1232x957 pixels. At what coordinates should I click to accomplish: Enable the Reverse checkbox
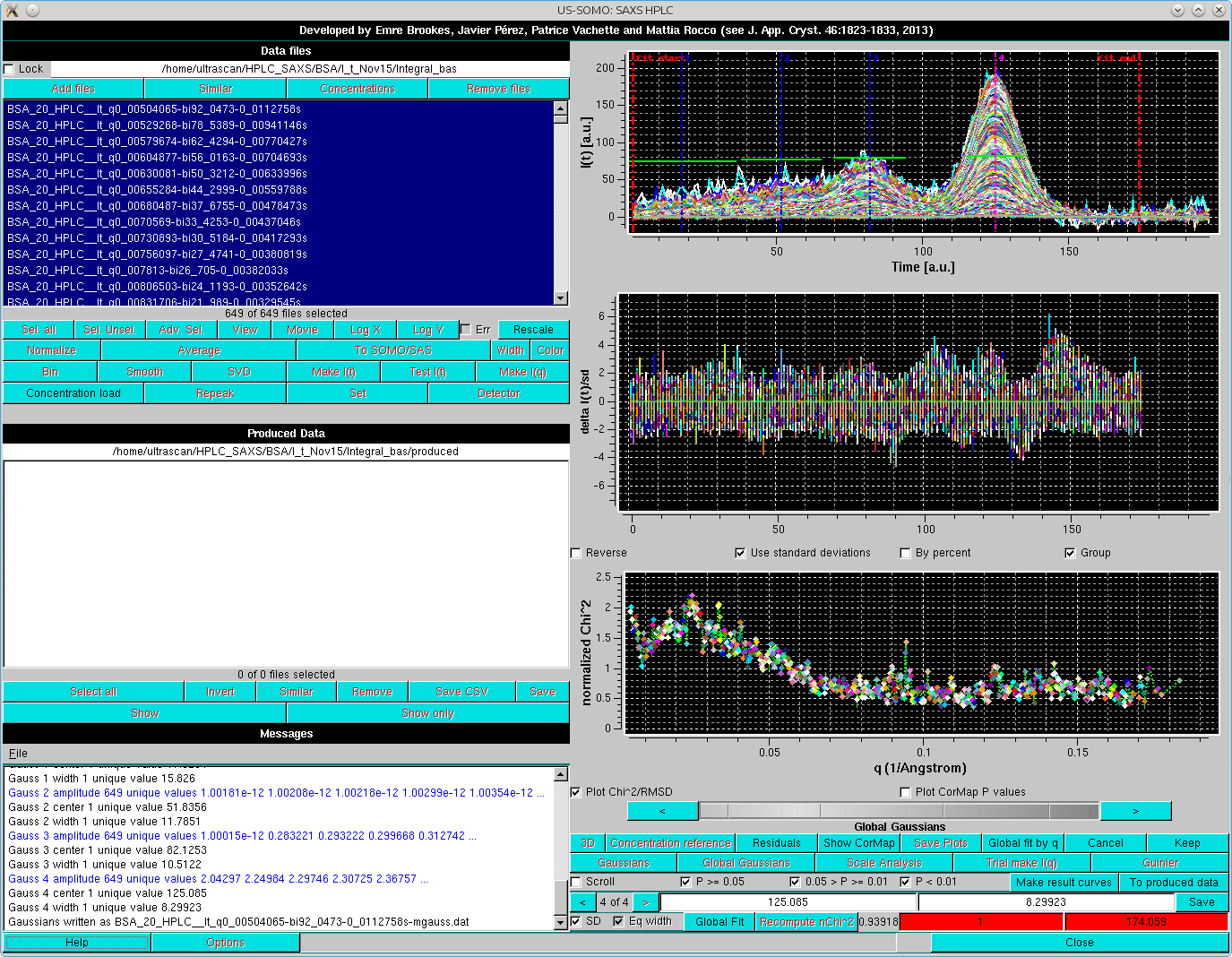coord(576,553)
